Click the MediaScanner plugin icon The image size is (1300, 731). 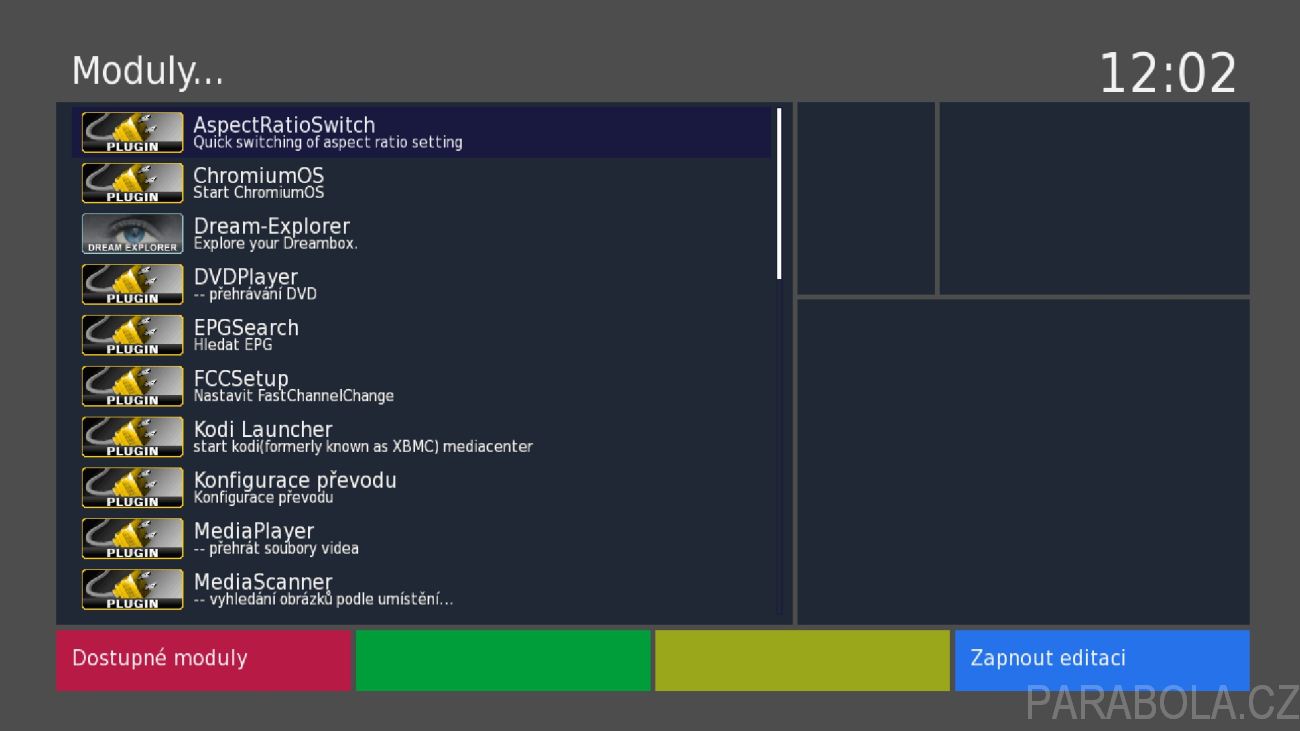click(133, 589)
